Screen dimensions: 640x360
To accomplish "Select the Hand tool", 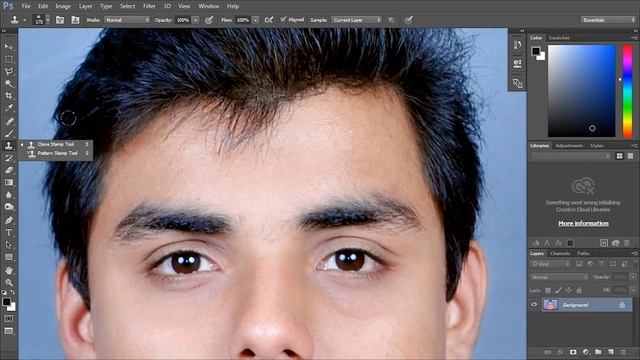I will [x=9, y=270].
